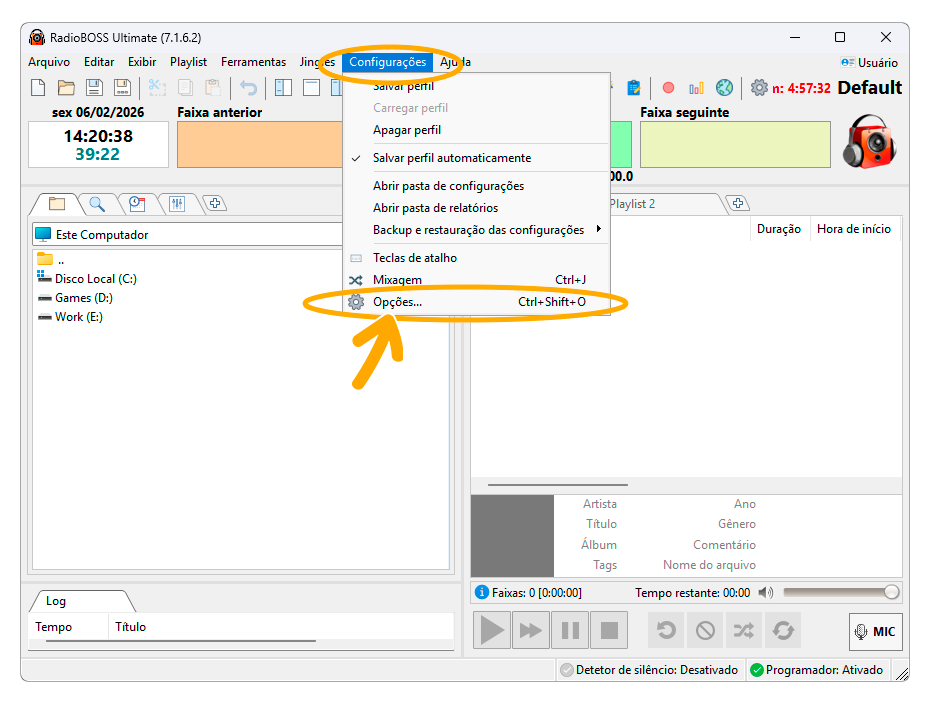Click the open folder toolbar icon
Viewport: 931px width, 704px height.
[66, 88]
